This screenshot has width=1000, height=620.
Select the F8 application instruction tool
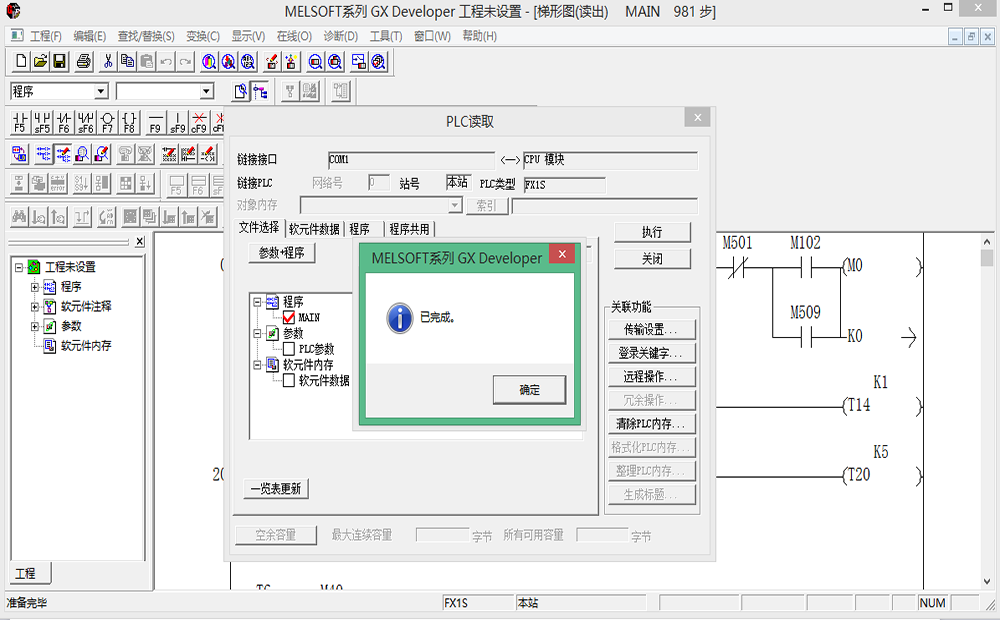pos(129,122)
